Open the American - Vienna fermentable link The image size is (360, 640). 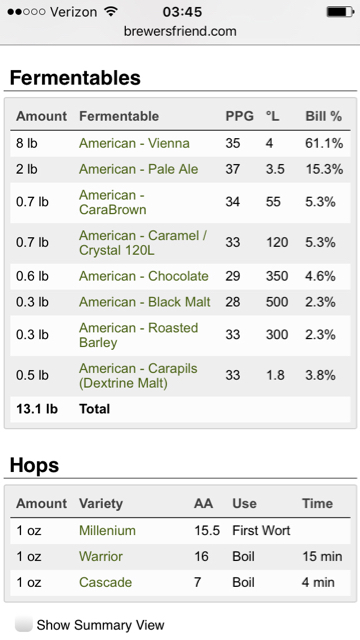(x=134, y=143)
